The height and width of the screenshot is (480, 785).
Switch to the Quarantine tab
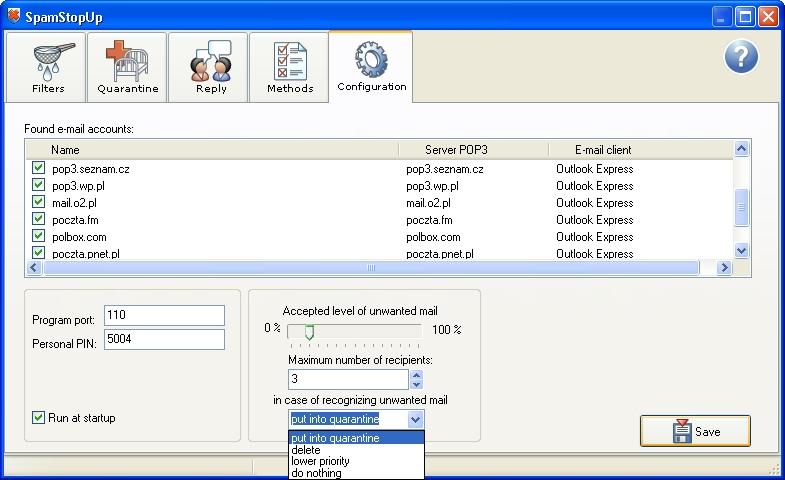click(x=127, y=67)
